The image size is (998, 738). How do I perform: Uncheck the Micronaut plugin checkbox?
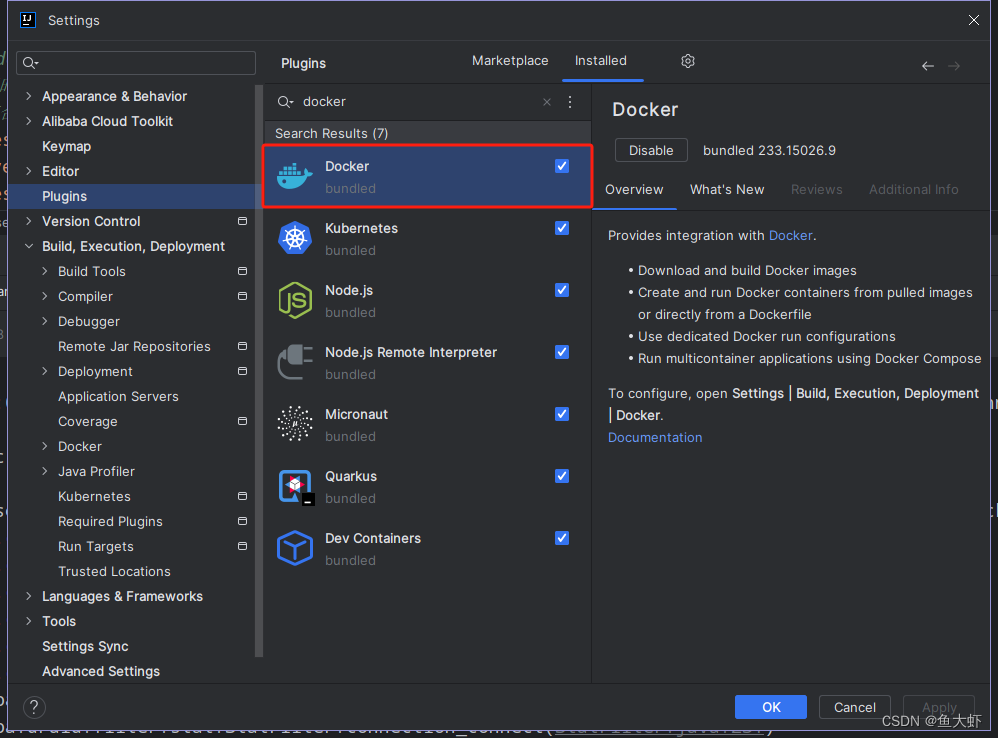562,414
